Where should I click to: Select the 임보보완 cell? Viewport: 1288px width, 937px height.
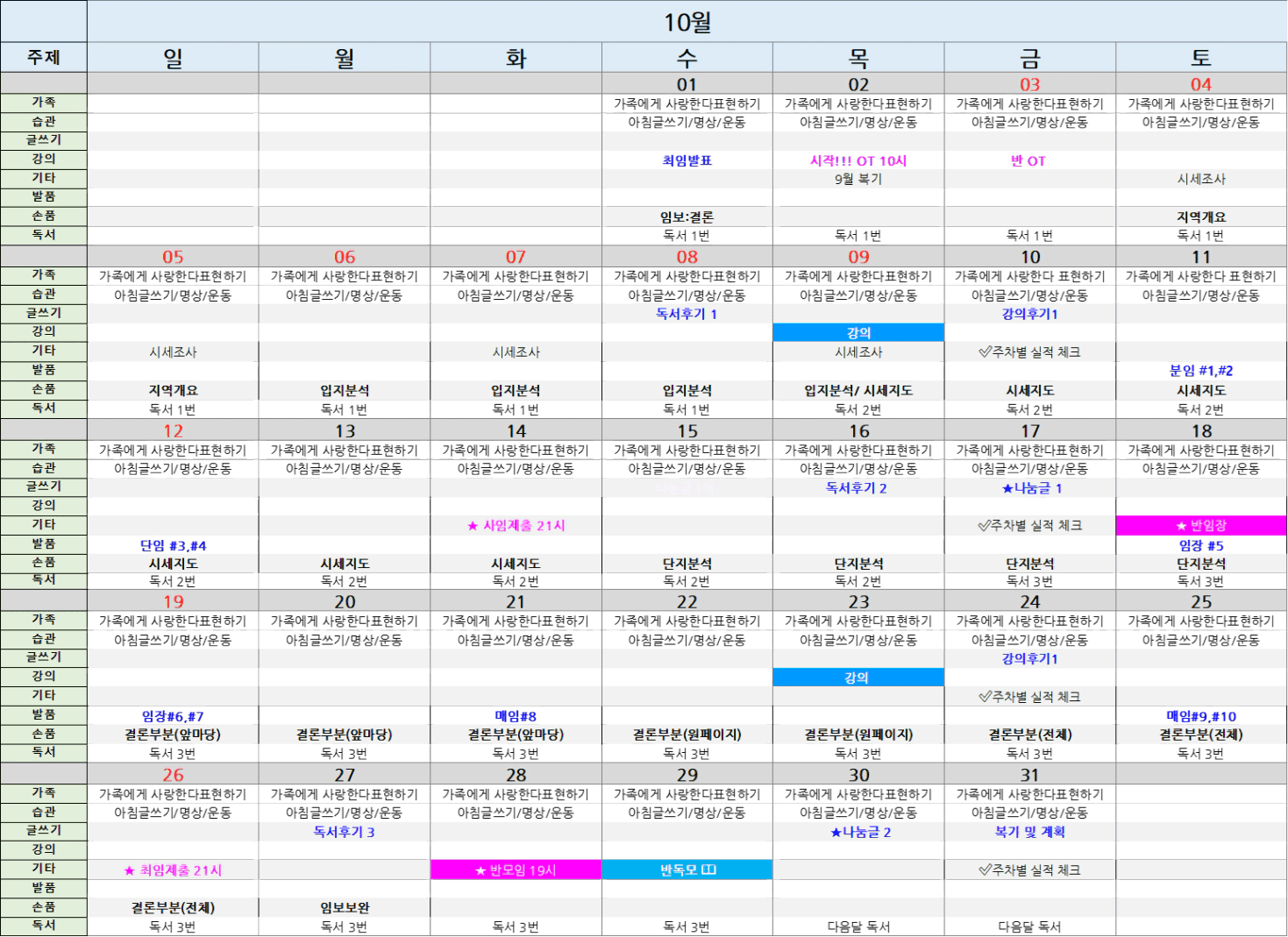344,908
